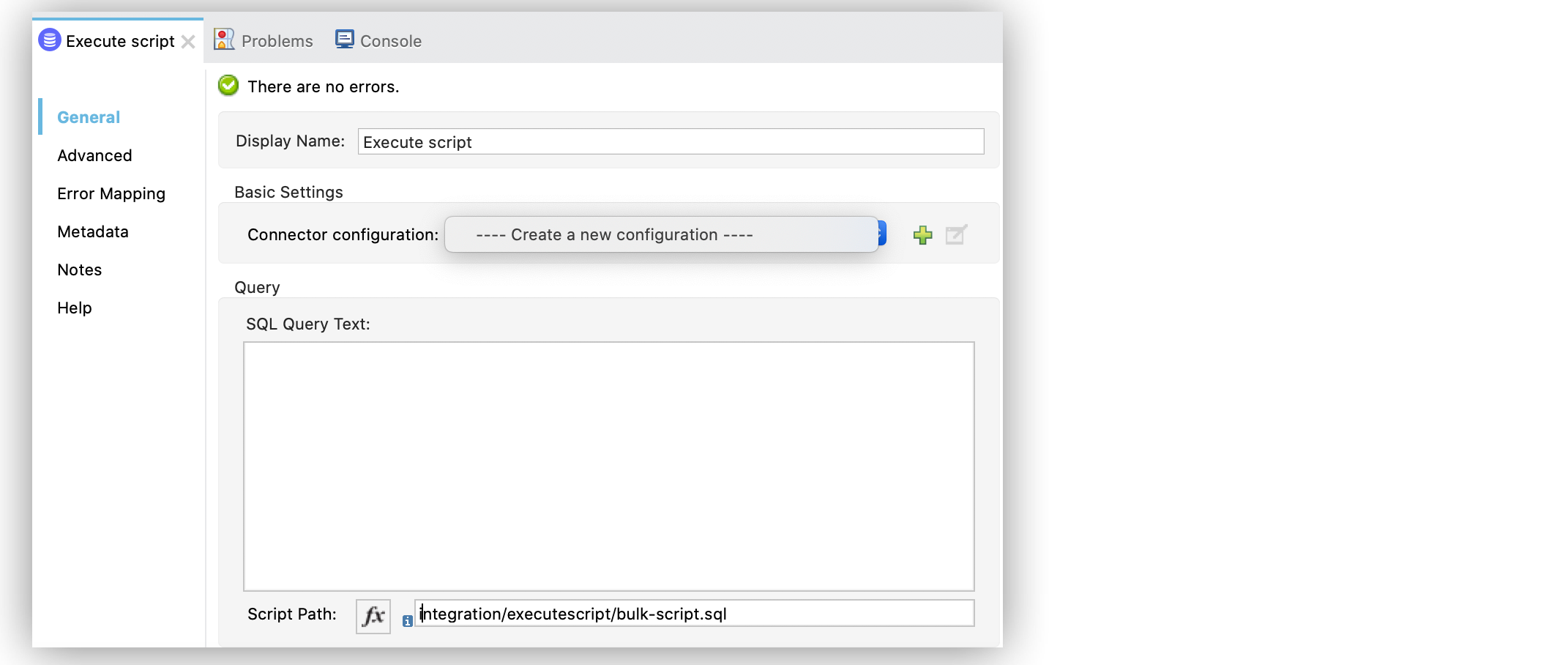Click the Console view icon
Screen dimensions: 1568x665
click(x=343, y=38)
